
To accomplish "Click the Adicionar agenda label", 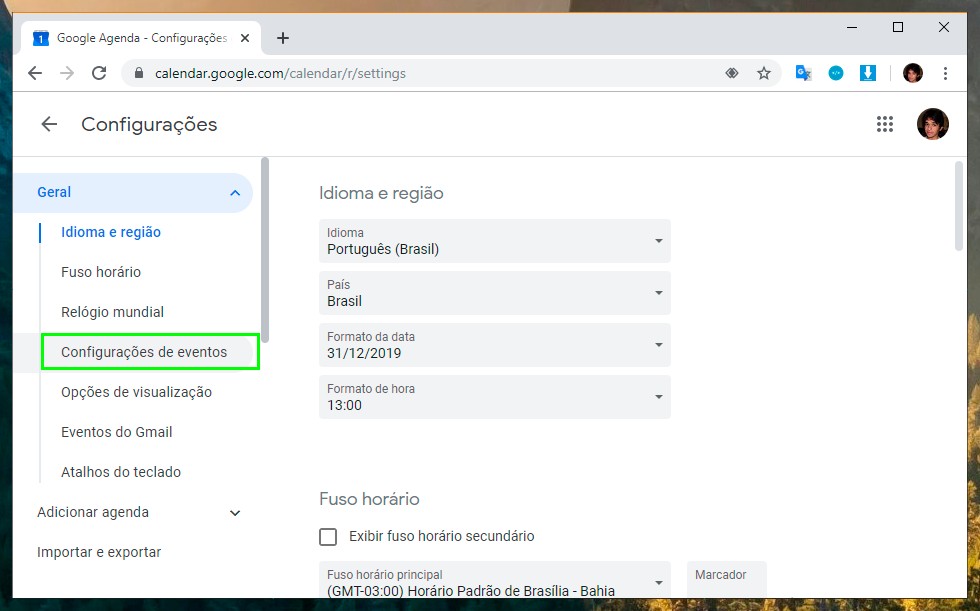I will [x=92, y=512].
